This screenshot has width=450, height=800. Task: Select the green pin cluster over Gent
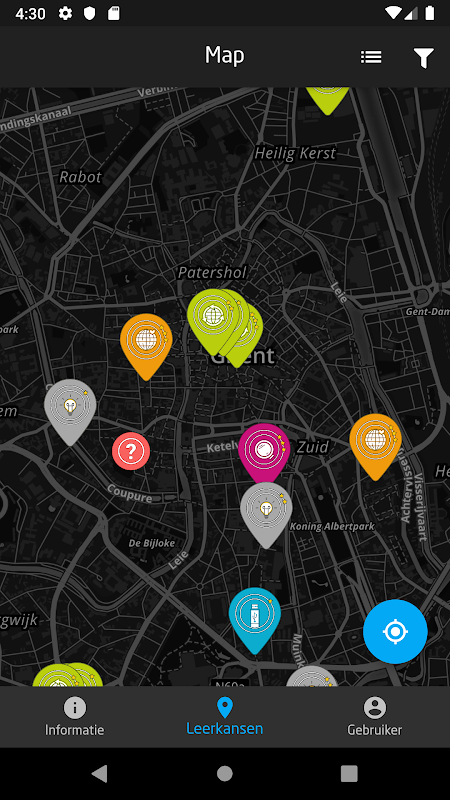point(224,328)
